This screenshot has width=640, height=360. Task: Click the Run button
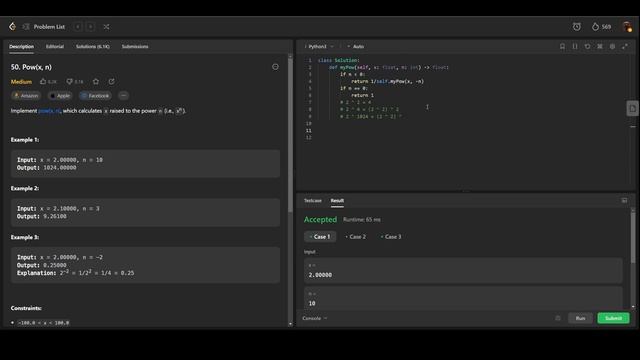tap(580, 318)
